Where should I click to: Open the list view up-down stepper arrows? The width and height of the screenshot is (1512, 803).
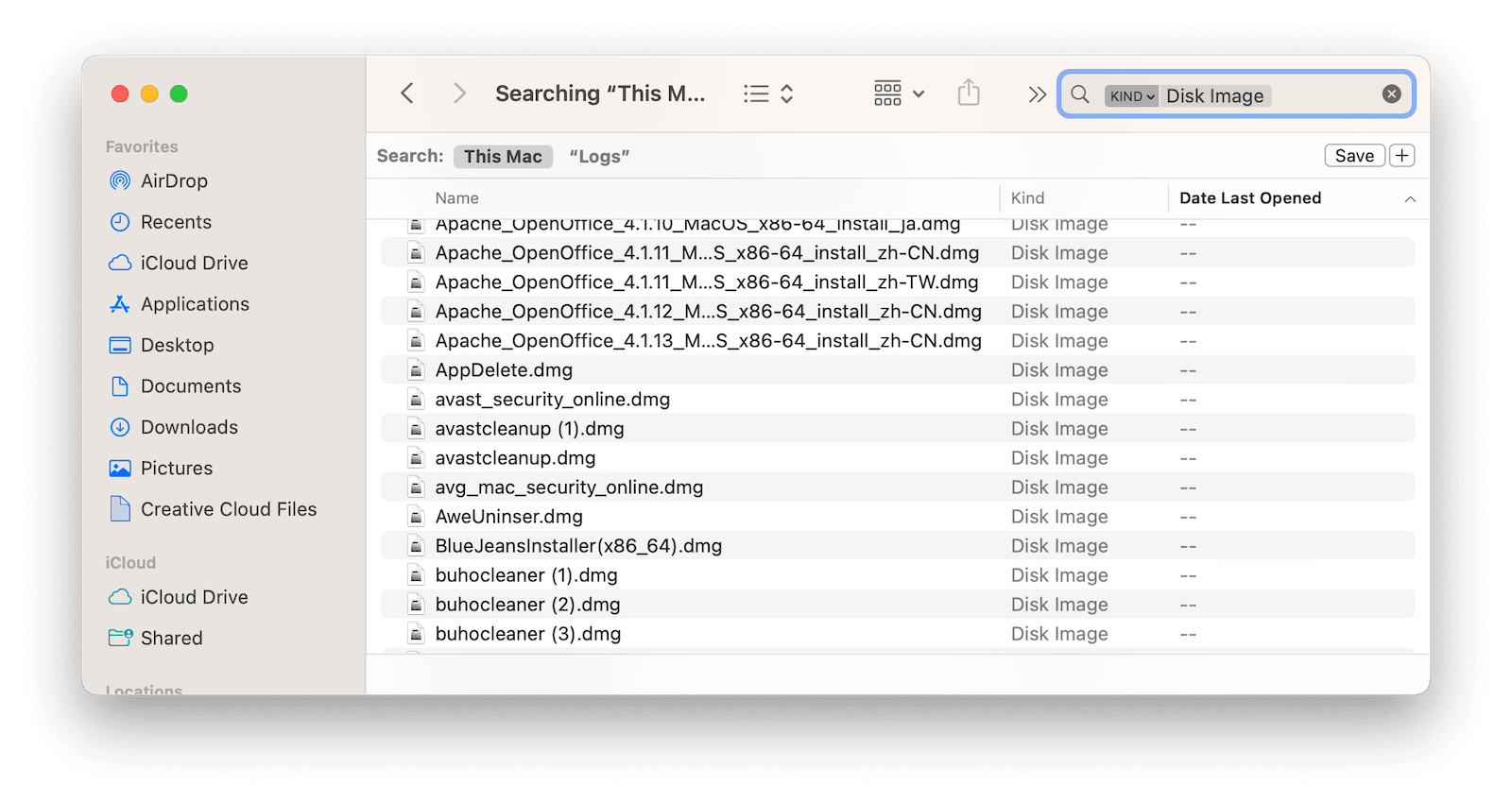click(x=786, y=94)
